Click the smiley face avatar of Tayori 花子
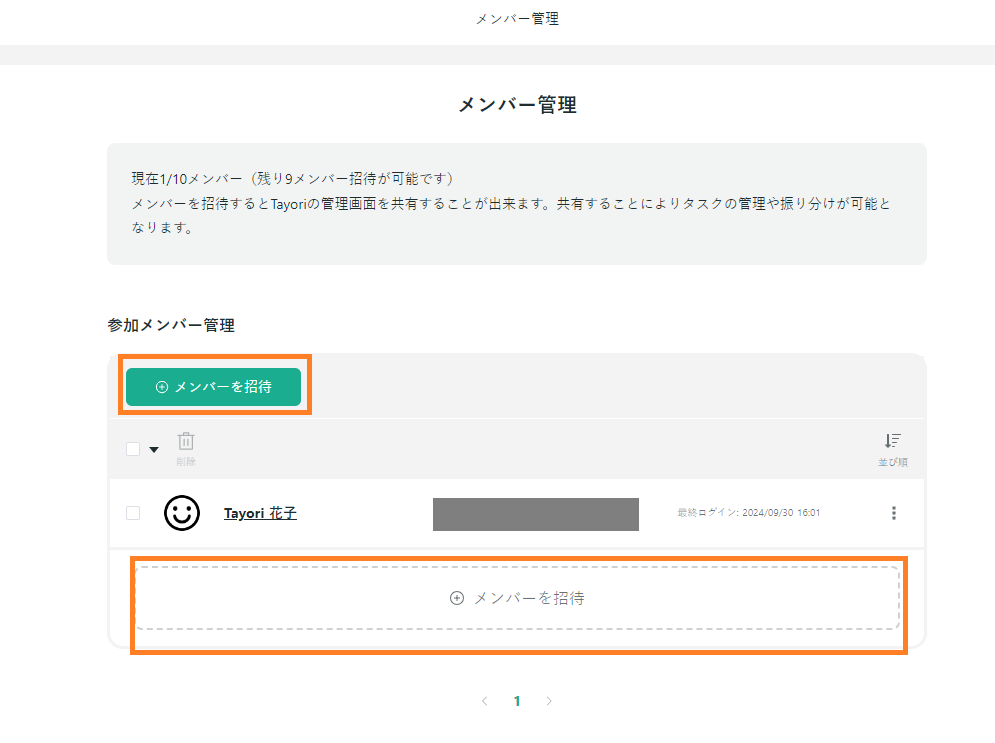Screen dimensions: 995x743 pos(181,513)
